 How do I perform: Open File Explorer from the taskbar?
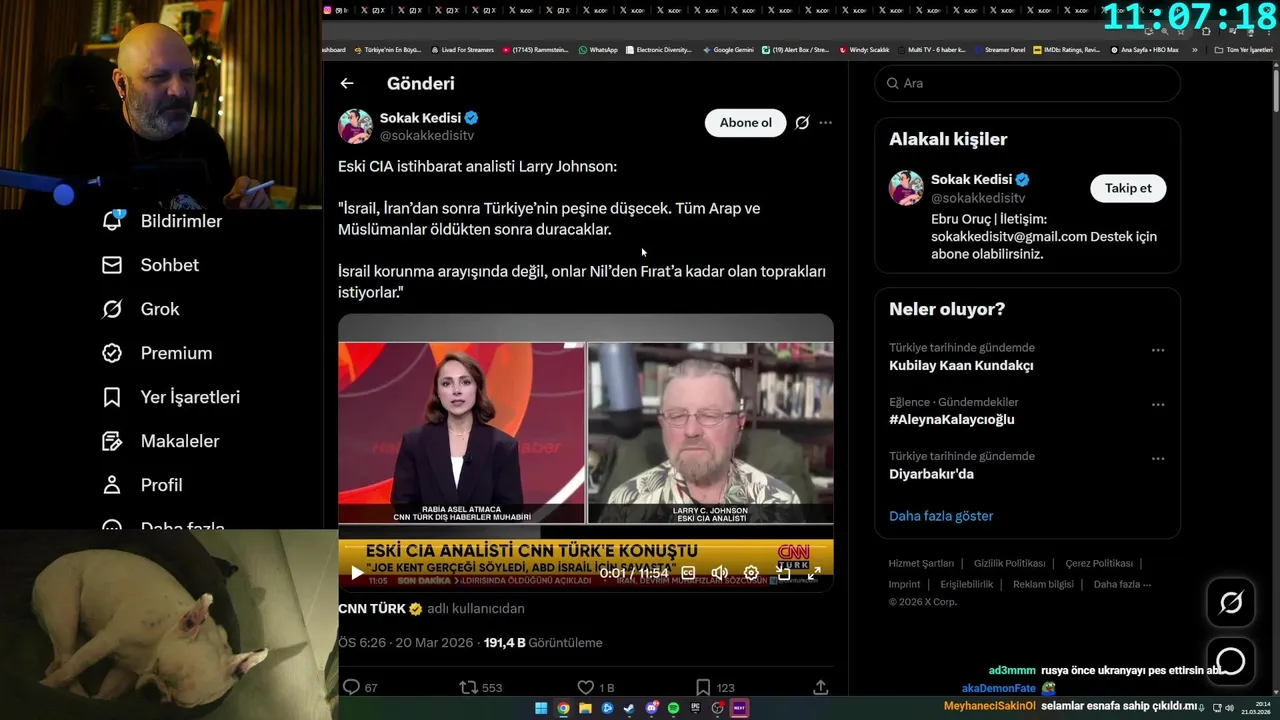585,708
